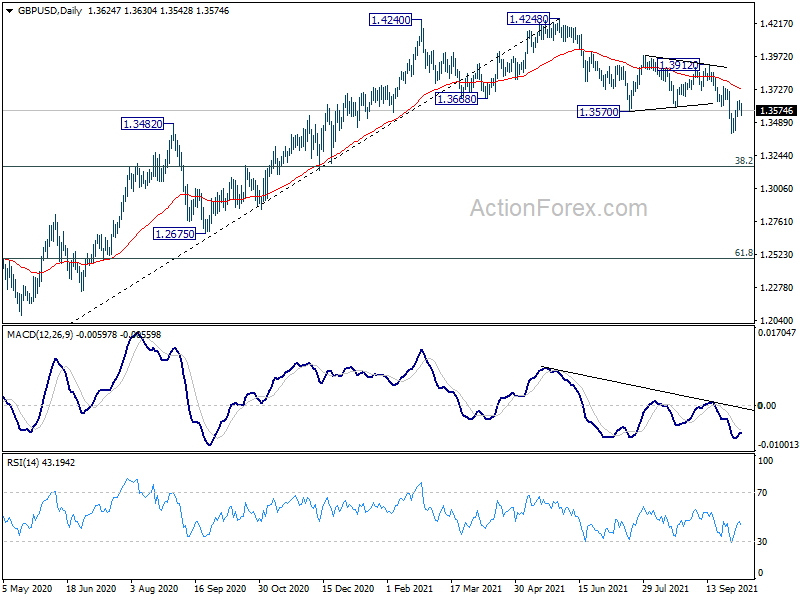Image resolution: width=800 pixels, height=600 pixels.
Task: Click the 1.42400 price label
Action: pyautogui.click(x=390, y=20)
